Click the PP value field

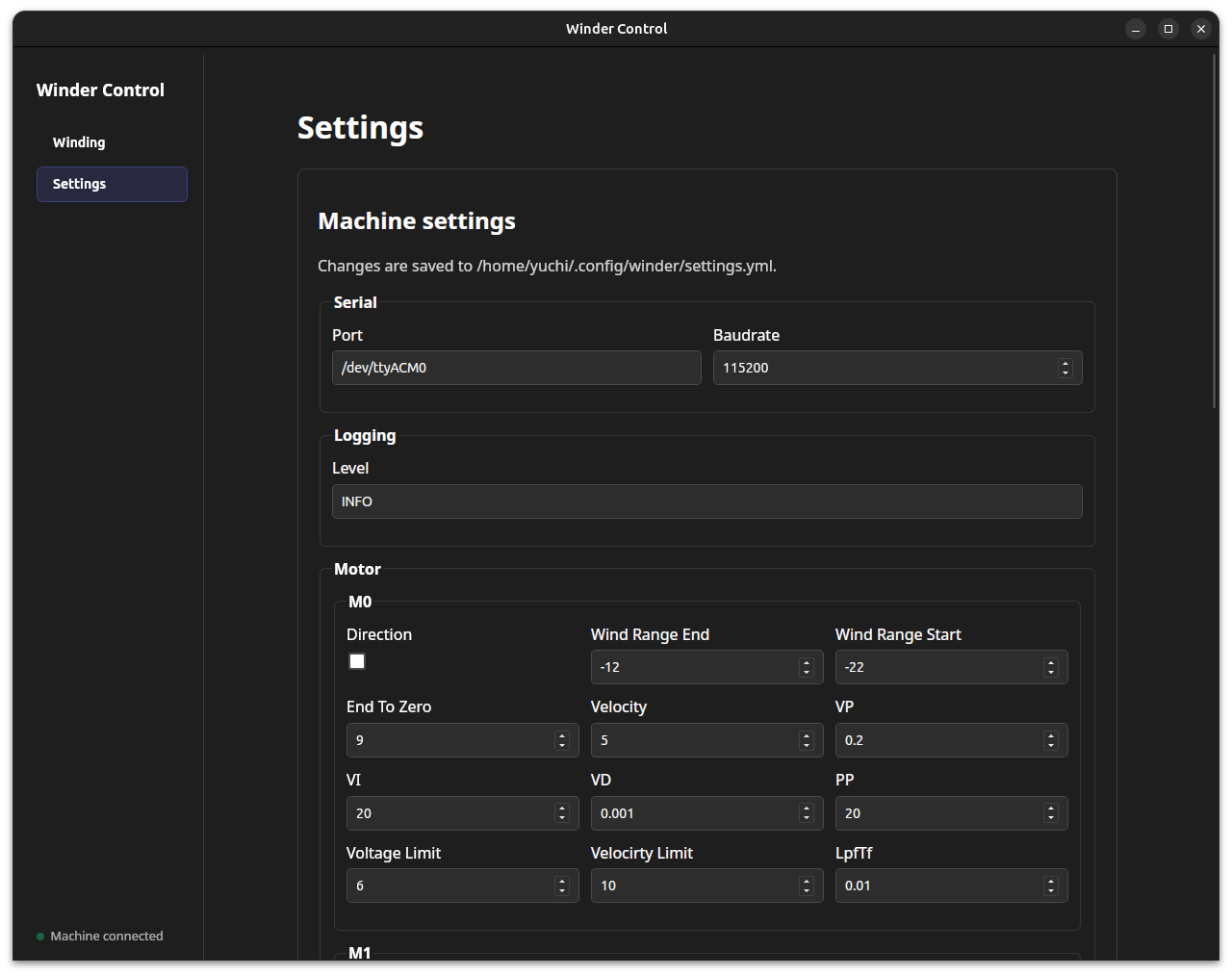(951, 813)
